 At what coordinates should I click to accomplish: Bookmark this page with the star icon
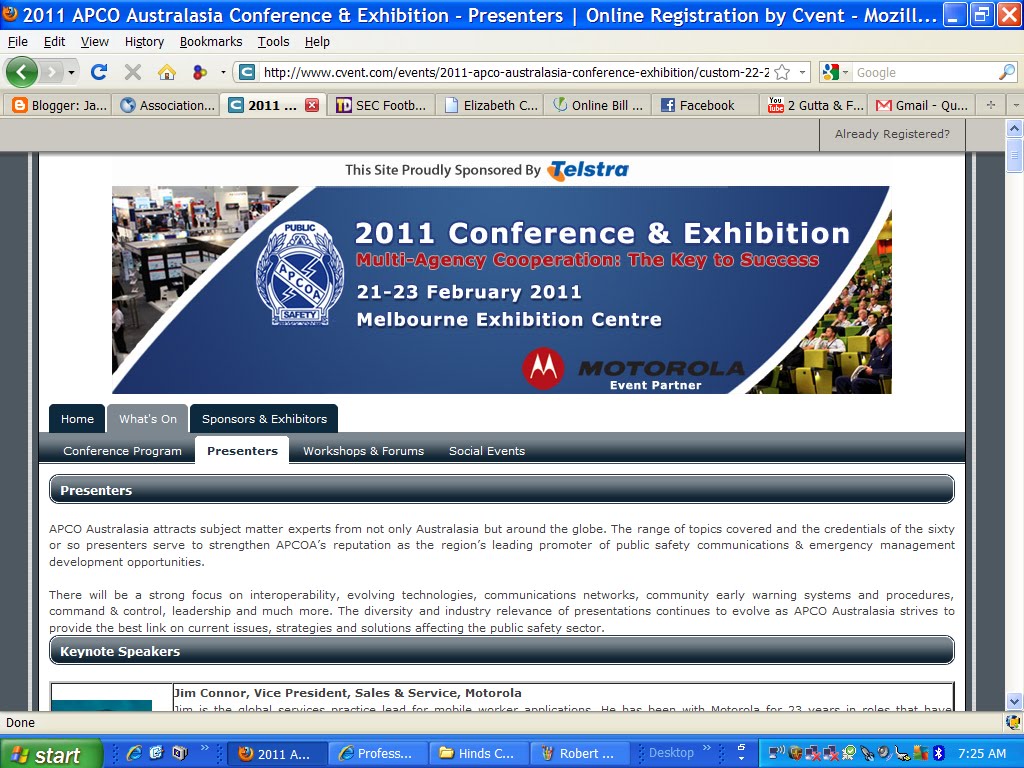pos(782,72)
